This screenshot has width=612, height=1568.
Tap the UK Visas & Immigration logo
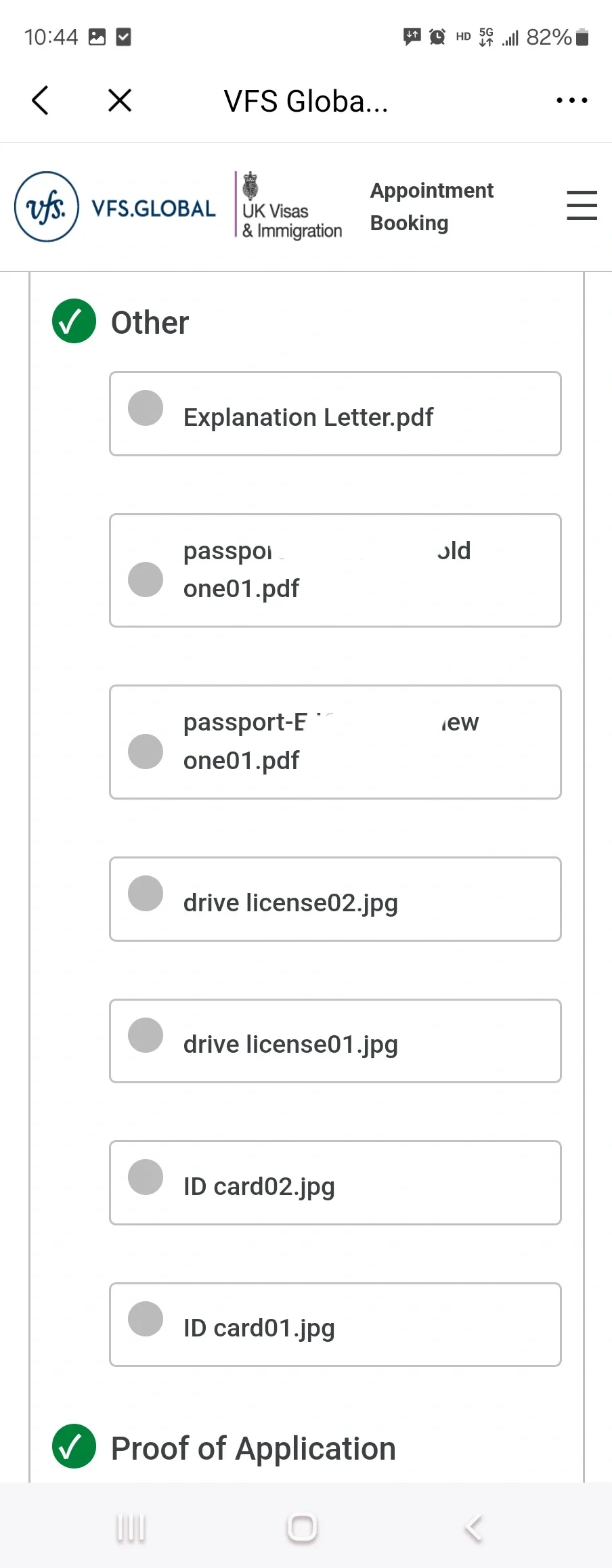[290, 205]
